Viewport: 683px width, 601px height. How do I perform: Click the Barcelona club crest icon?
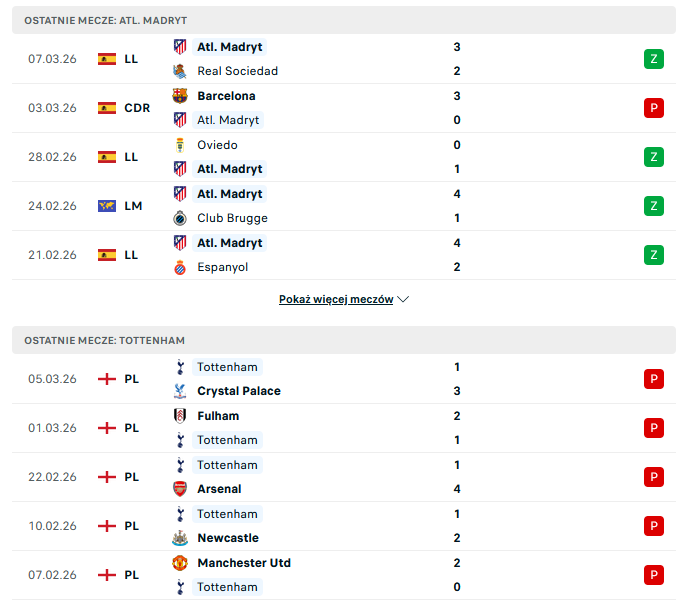point(180,96)
